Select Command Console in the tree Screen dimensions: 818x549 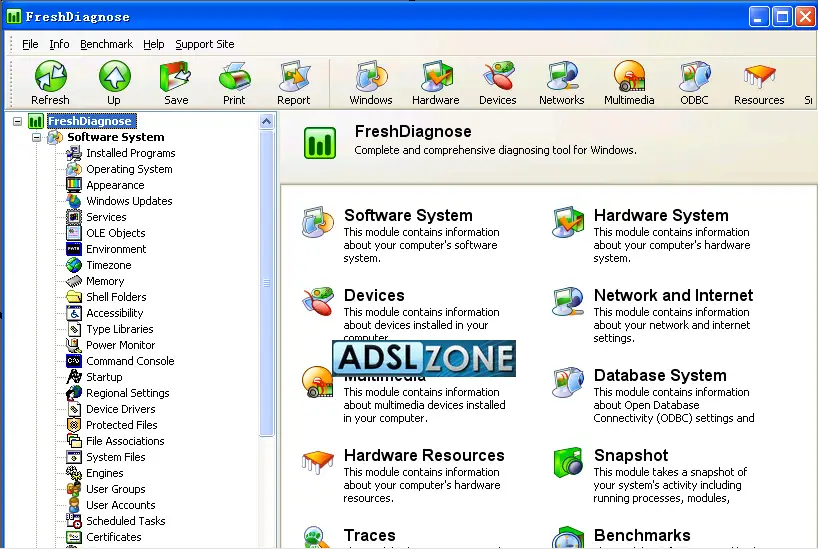pyautogui.click(x=130, y=361)
